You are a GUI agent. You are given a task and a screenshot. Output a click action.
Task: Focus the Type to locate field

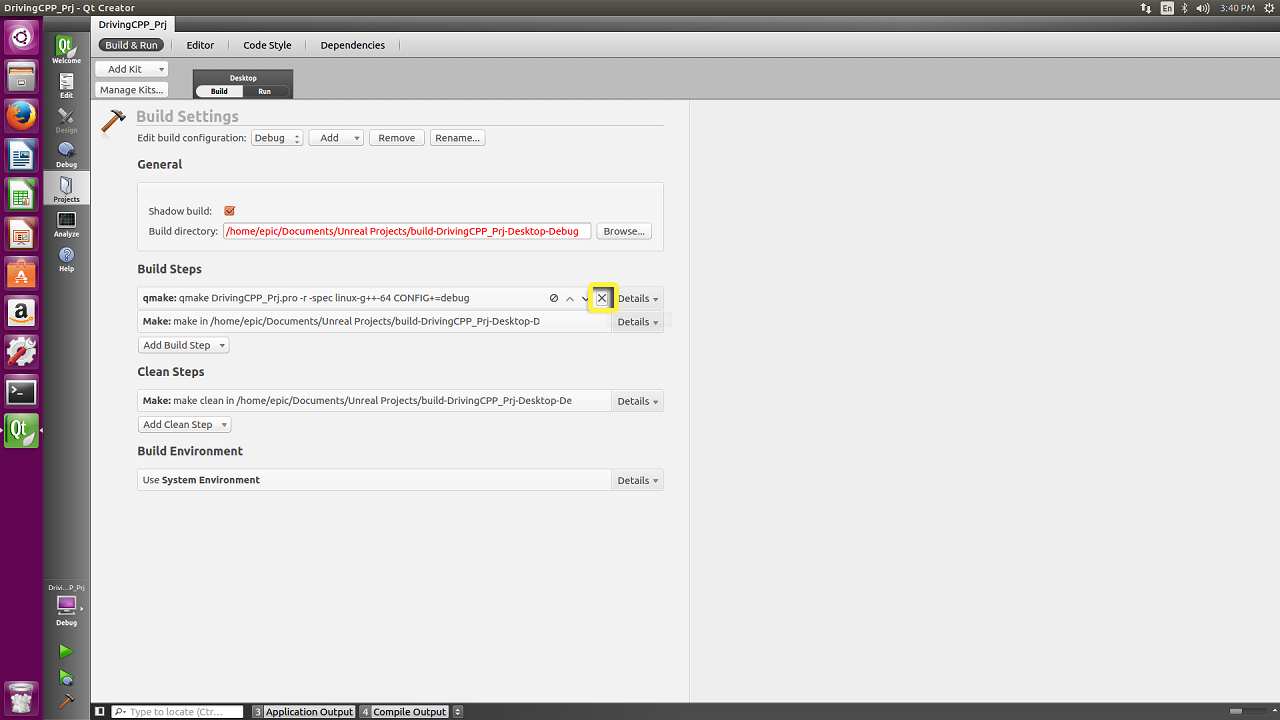177,712
